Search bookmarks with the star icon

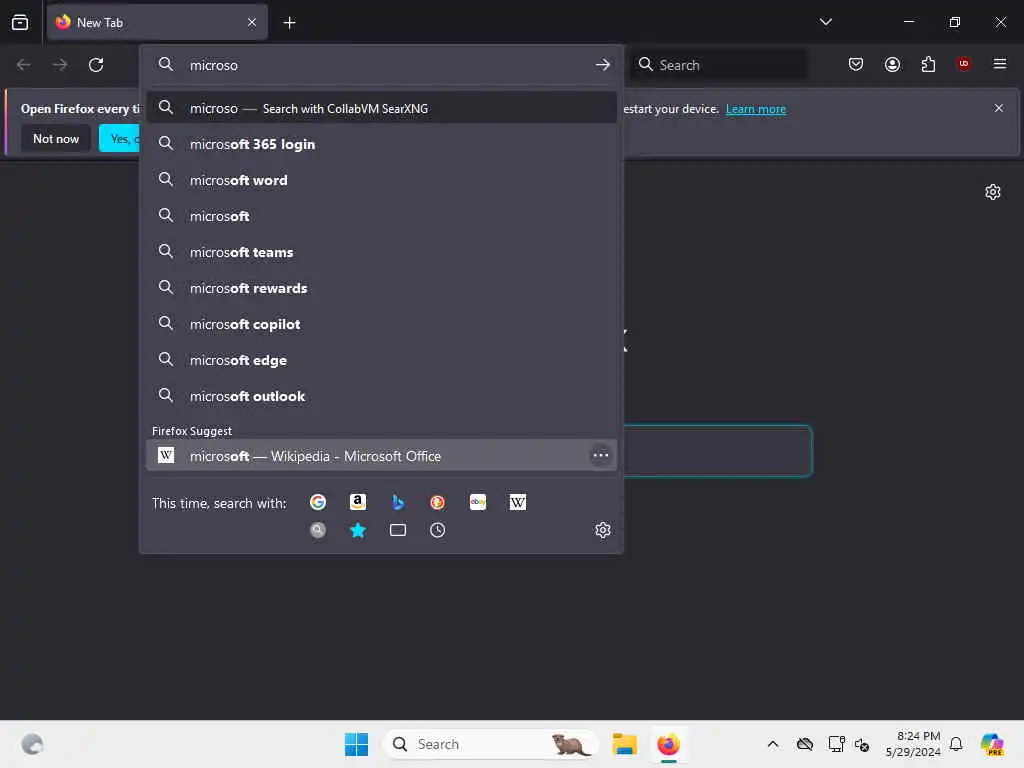coord(358,530)
